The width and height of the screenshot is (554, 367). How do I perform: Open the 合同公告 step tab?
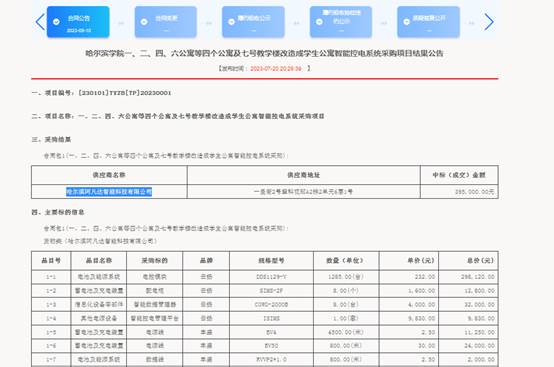pyautogui.click(x=78, y=22)
